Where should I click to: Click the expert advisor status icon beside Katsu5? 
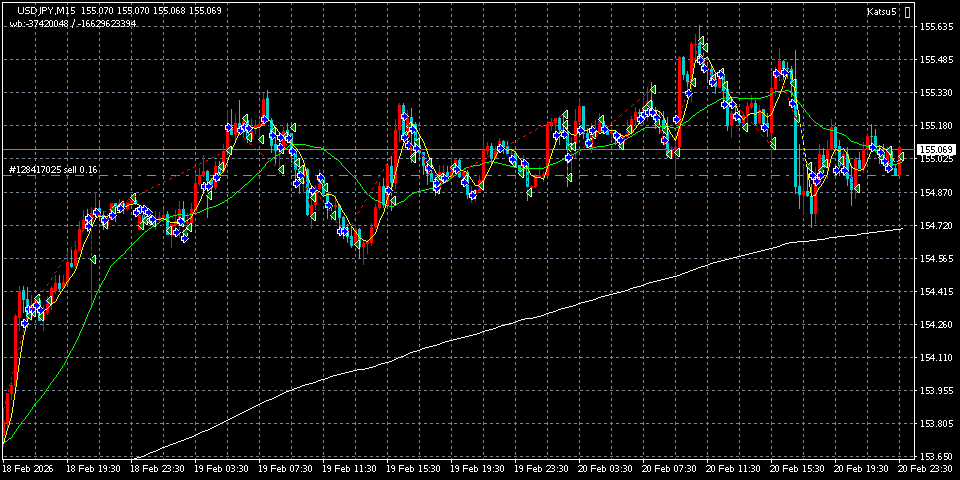(908, 12)
